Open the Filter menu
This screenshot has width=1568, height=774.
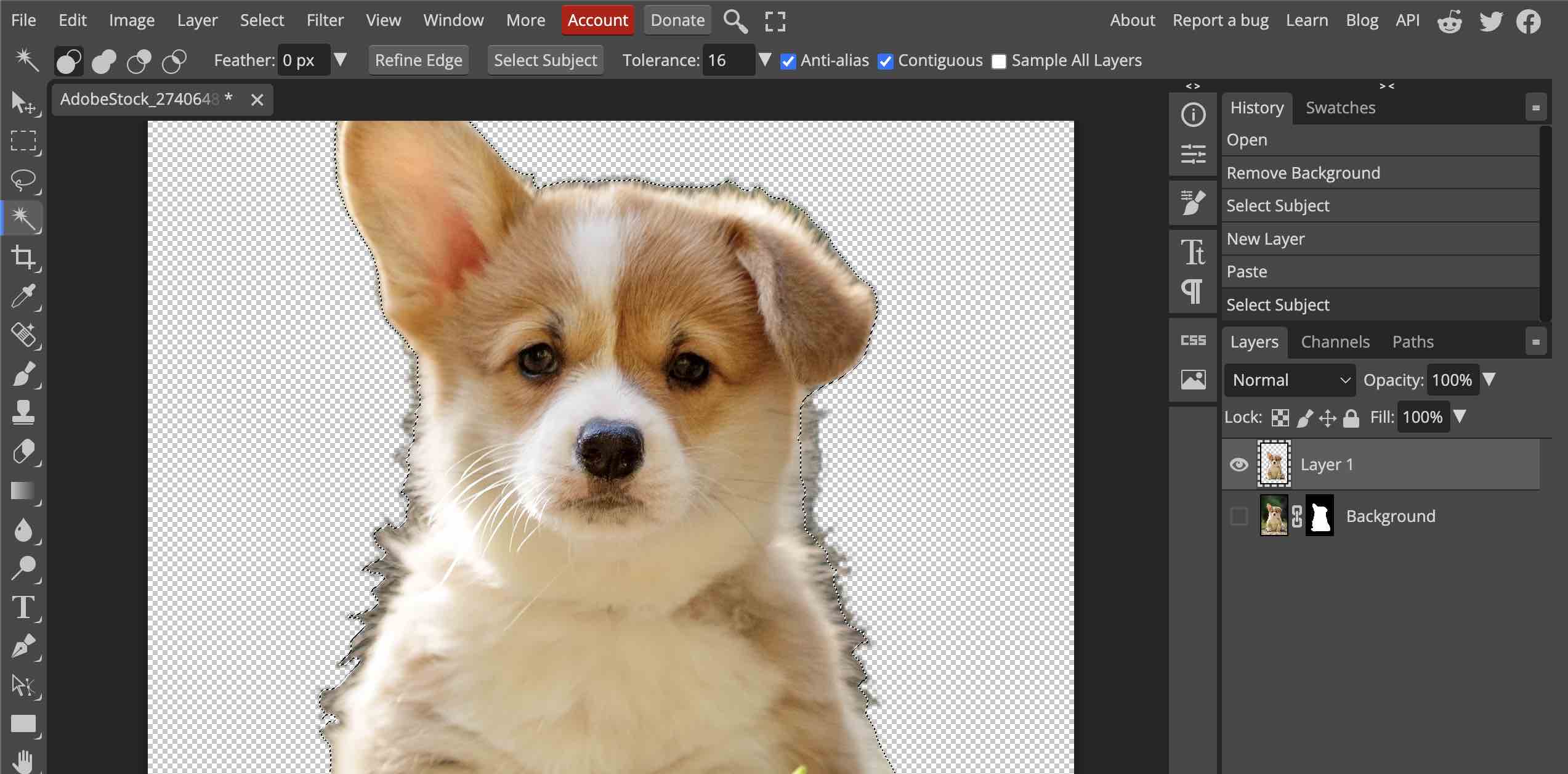tap(325, 20)
